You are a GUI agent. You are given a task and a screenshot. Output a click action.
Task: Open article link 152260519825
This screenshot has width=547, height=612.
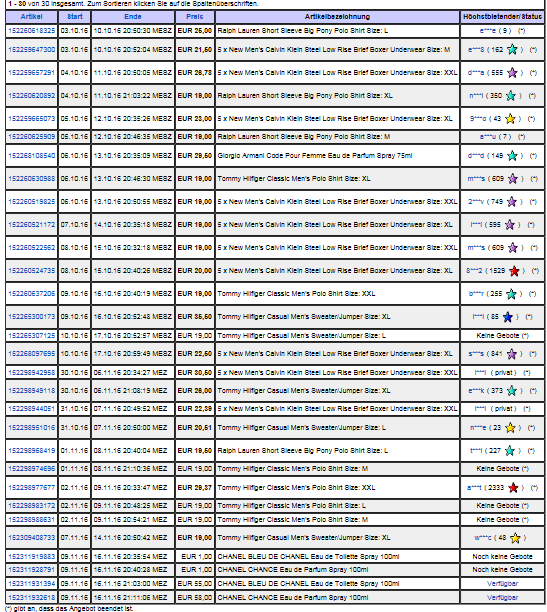(32, 202)
